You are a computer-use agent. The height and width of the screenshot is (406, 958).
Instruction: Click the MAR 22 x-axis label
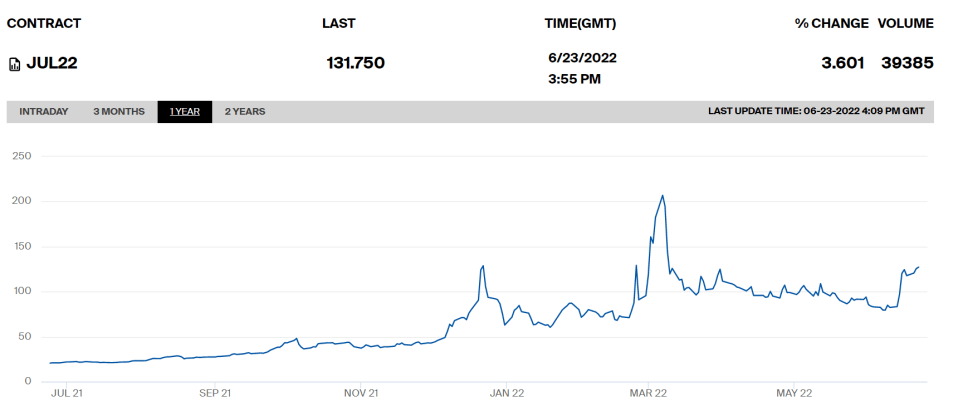(x=649, y=393)
